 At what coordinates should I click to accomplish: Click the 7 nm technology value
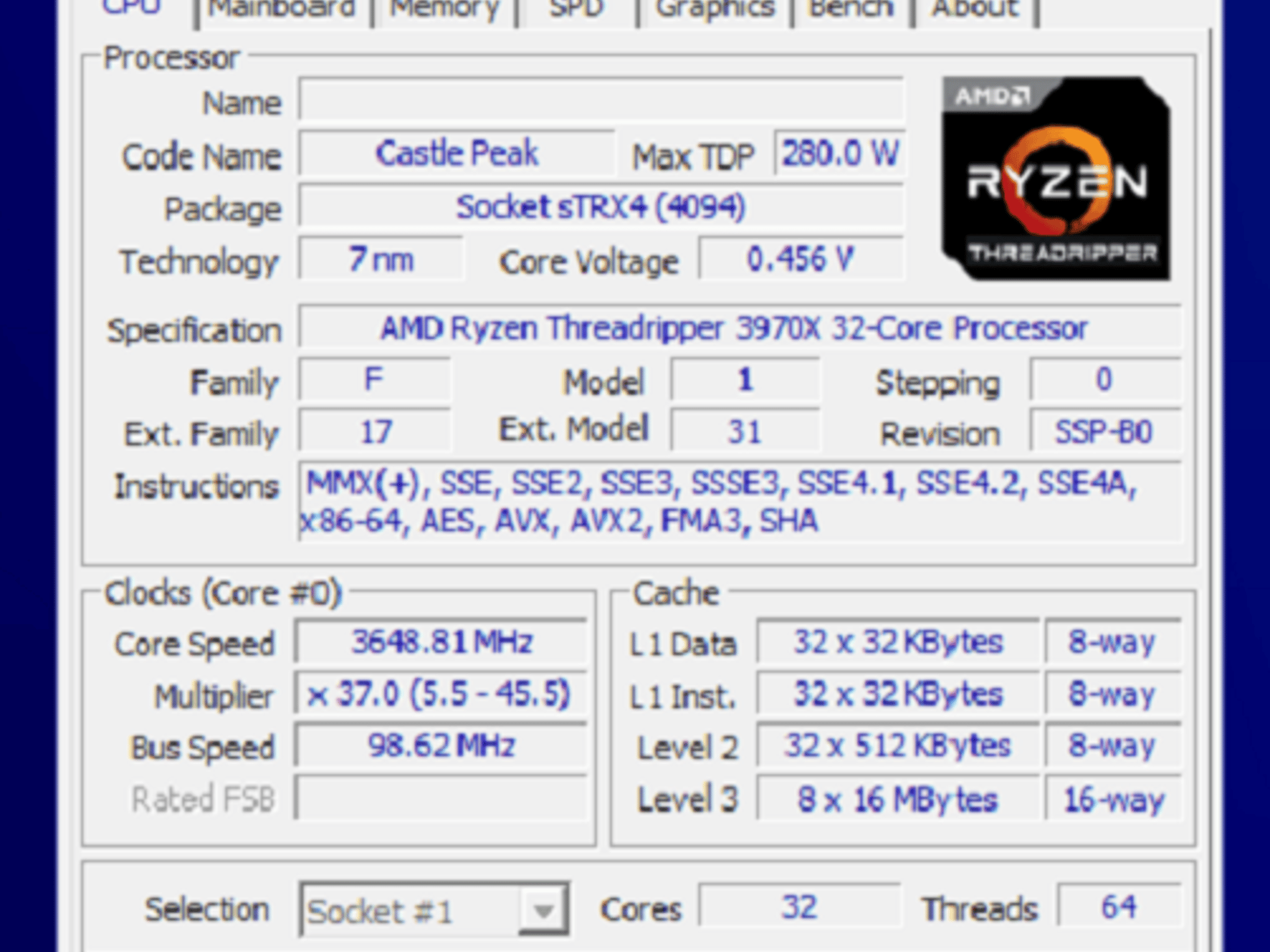[x=381, y=259]
